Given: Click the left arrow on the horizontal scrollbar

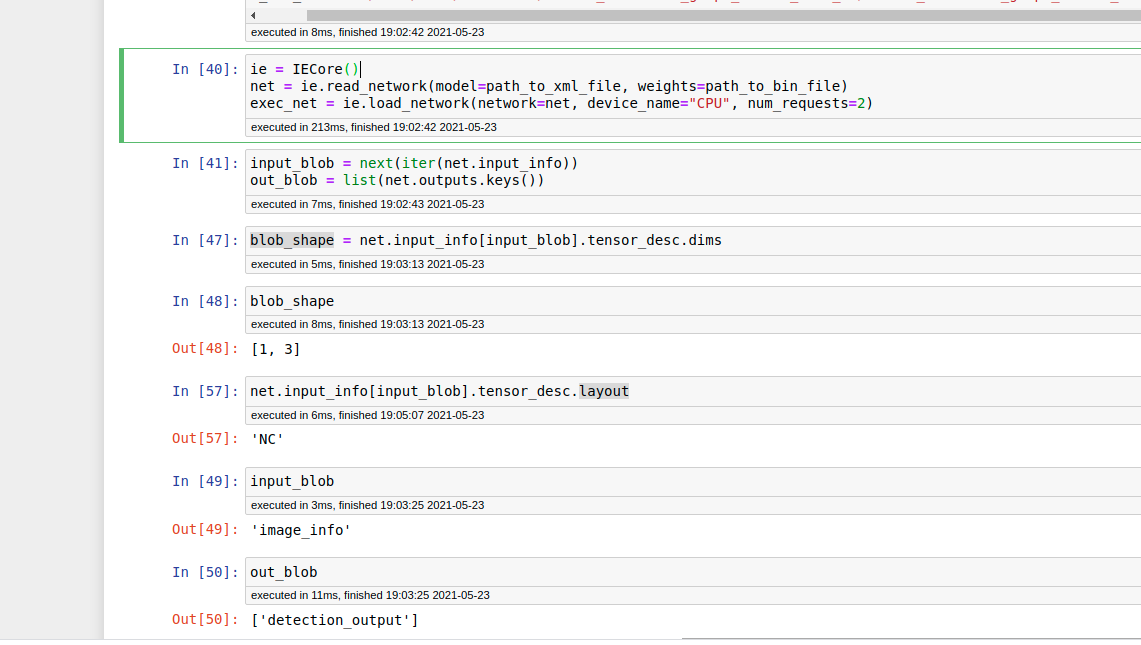Looking at the screenshot, I should [x=254, y=14].
